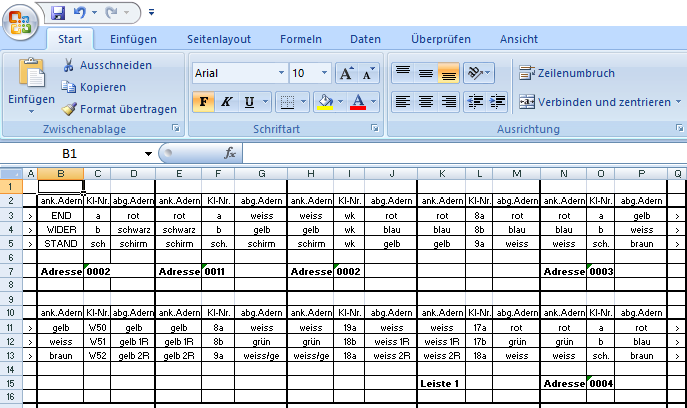
Task: Toggle underline U formatting
Action: pyautogui.click(x=249, y=102)
